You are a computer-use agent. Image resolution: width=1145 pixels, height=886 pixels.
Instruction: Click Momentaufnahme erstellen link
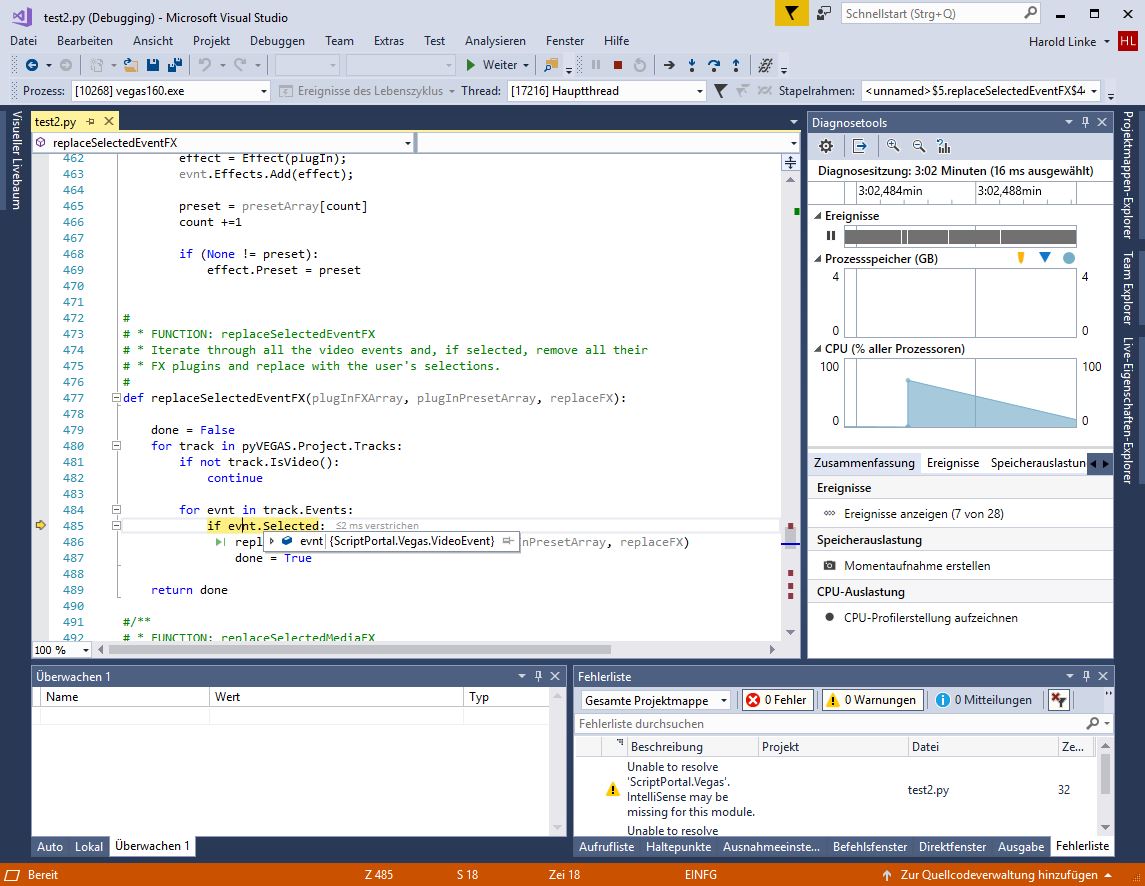pyautogui.click(x=916, y=566)
